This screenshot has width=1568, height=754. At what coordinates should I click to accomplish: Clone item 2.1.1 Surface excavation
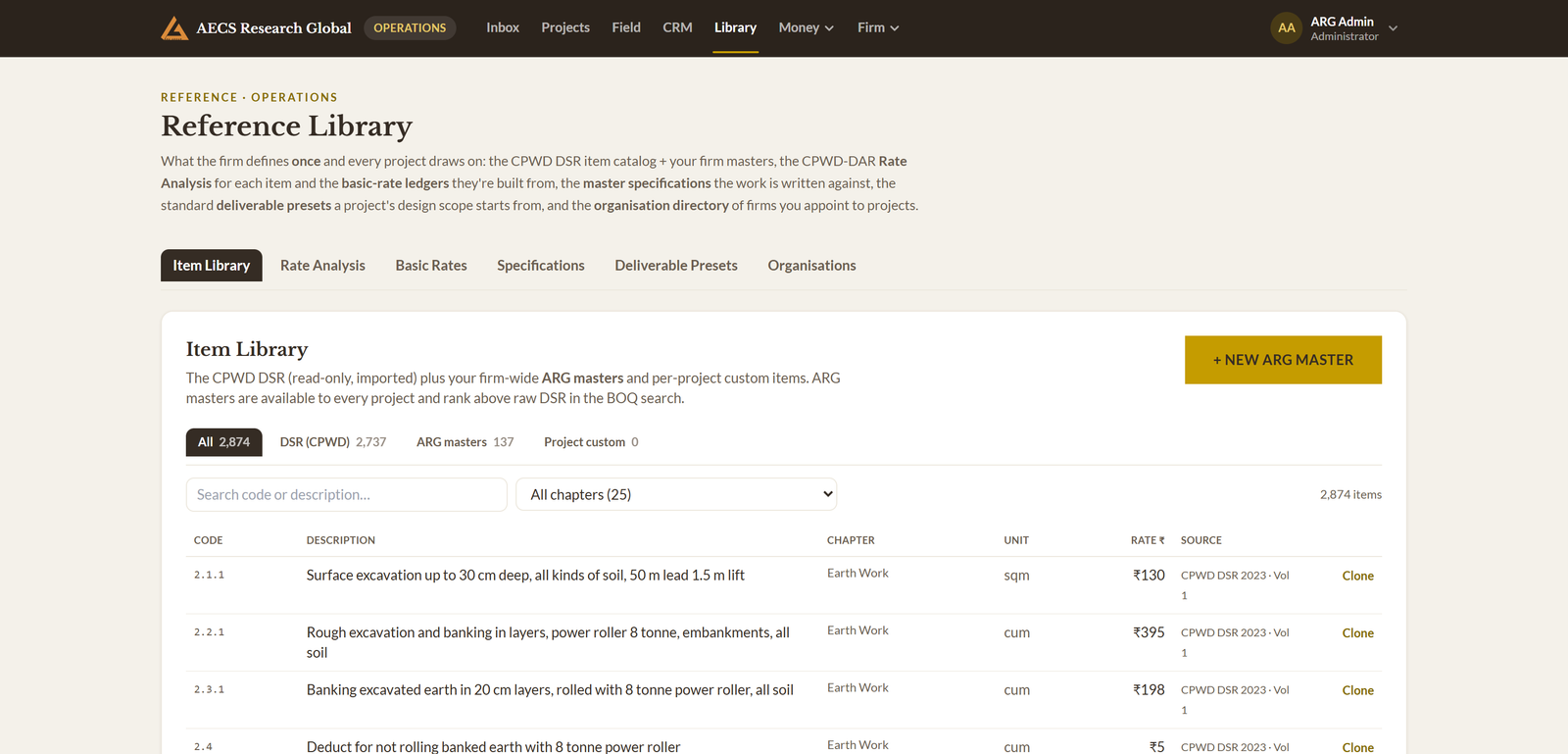click(x=1357, y=576)
